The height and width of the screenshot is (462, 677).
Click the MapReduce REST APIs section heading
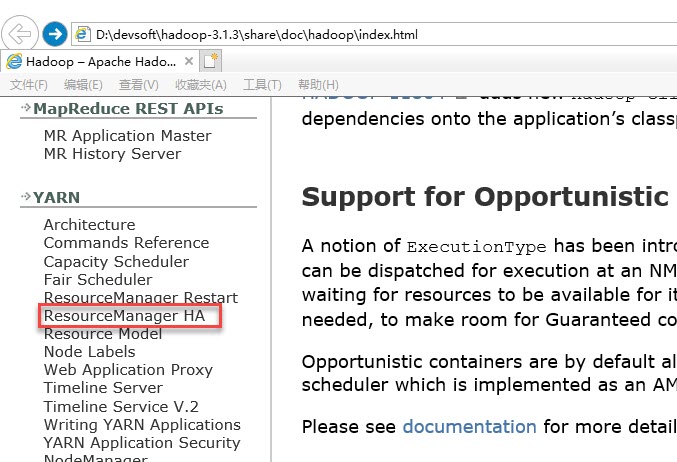click(128, 109)
